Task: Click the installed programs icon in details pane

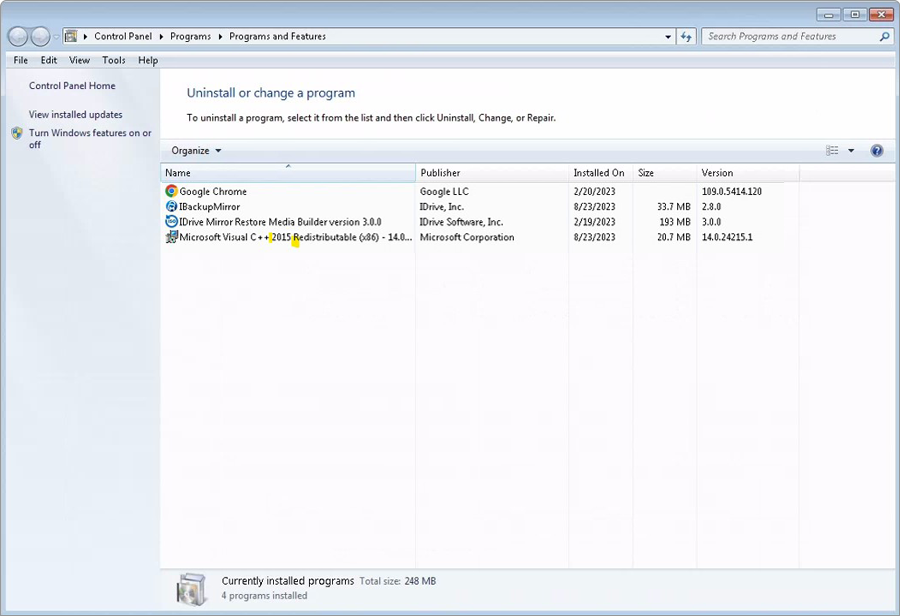Action: click(x=192, y=588)
